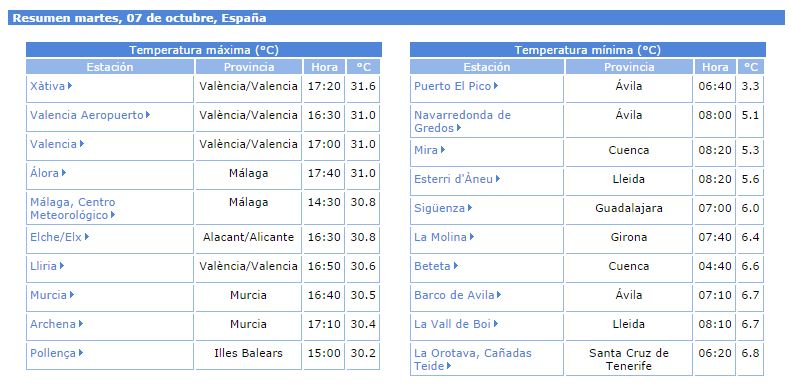Screen dimensions: 792x389
Task: Click arrow icon beside Álora station
Action: pyautogui.click(x=64, y=173)
